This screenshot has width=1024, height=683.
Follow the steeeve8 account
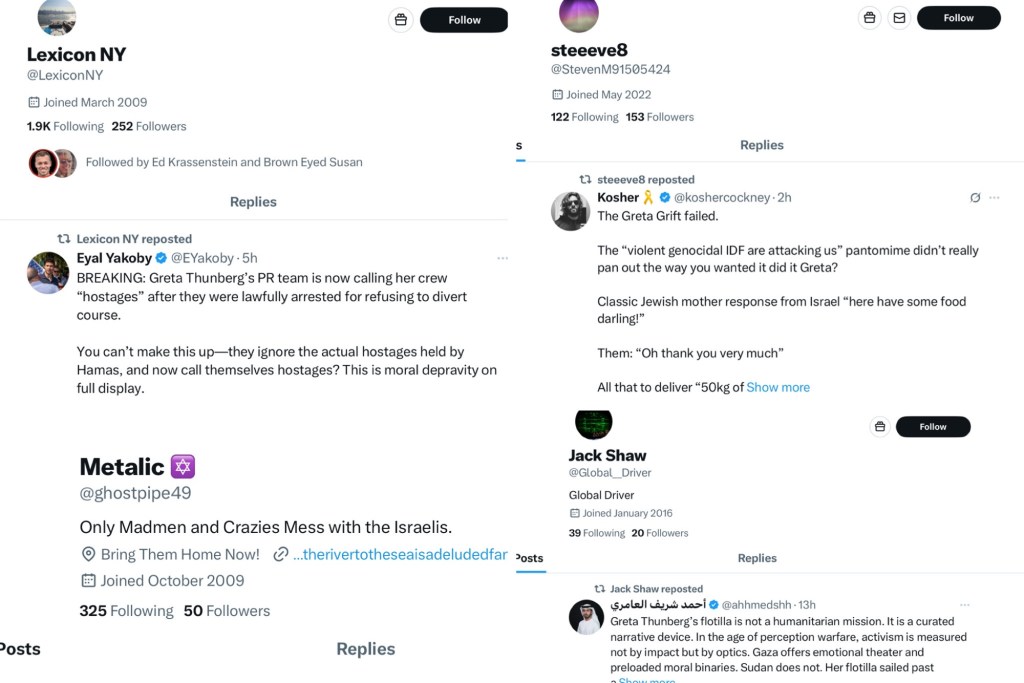click(958, 18)
